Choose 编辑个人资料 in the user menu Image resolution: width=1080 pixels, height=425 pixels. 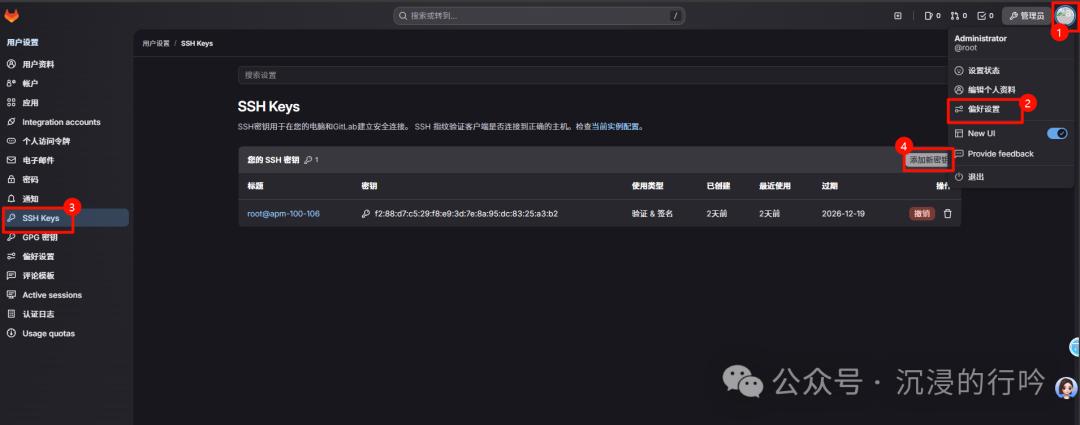pyautogui.click(x=1010, y=90)
